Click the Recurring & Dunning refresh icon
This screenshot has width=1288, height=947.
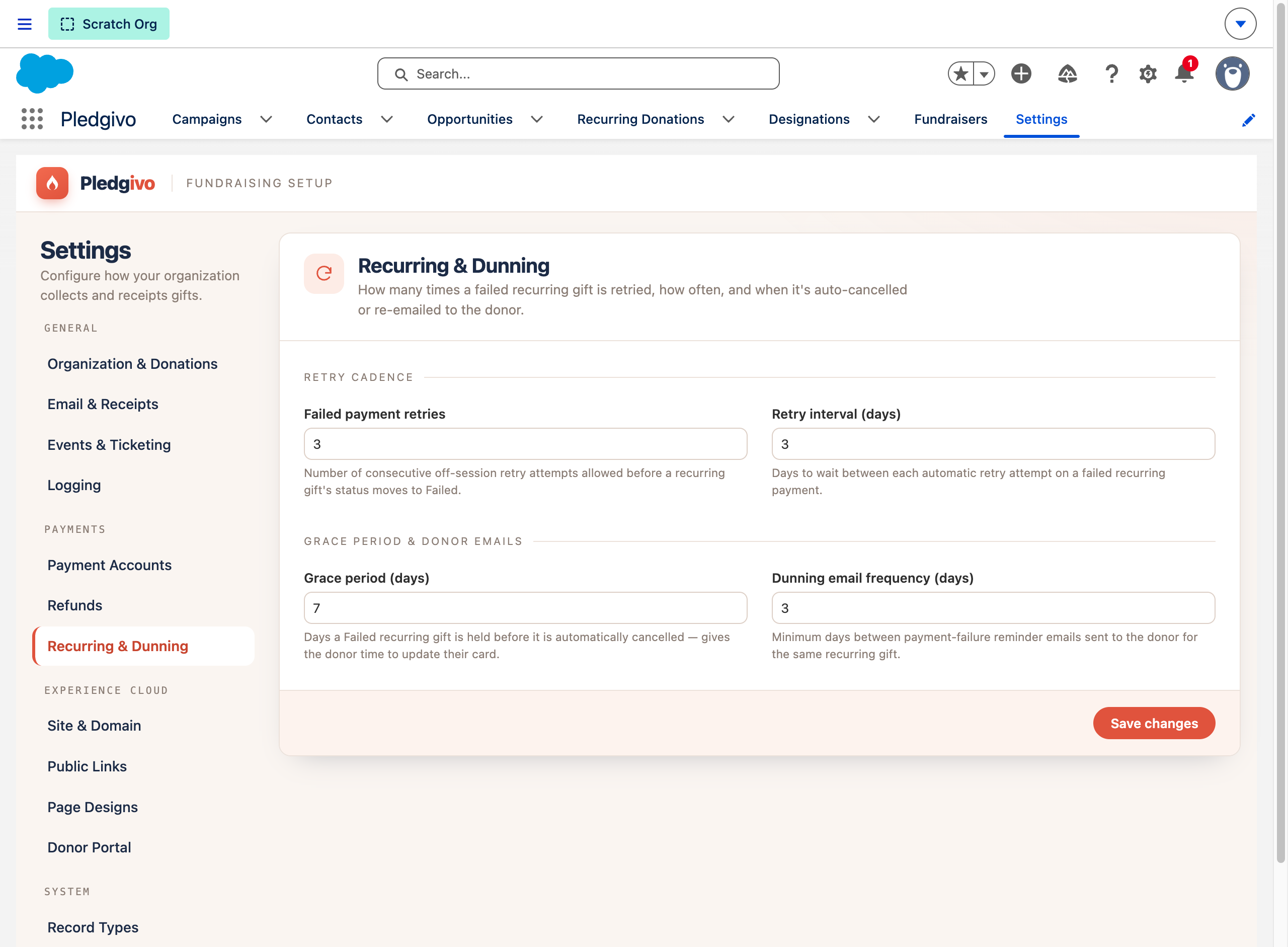324,273
